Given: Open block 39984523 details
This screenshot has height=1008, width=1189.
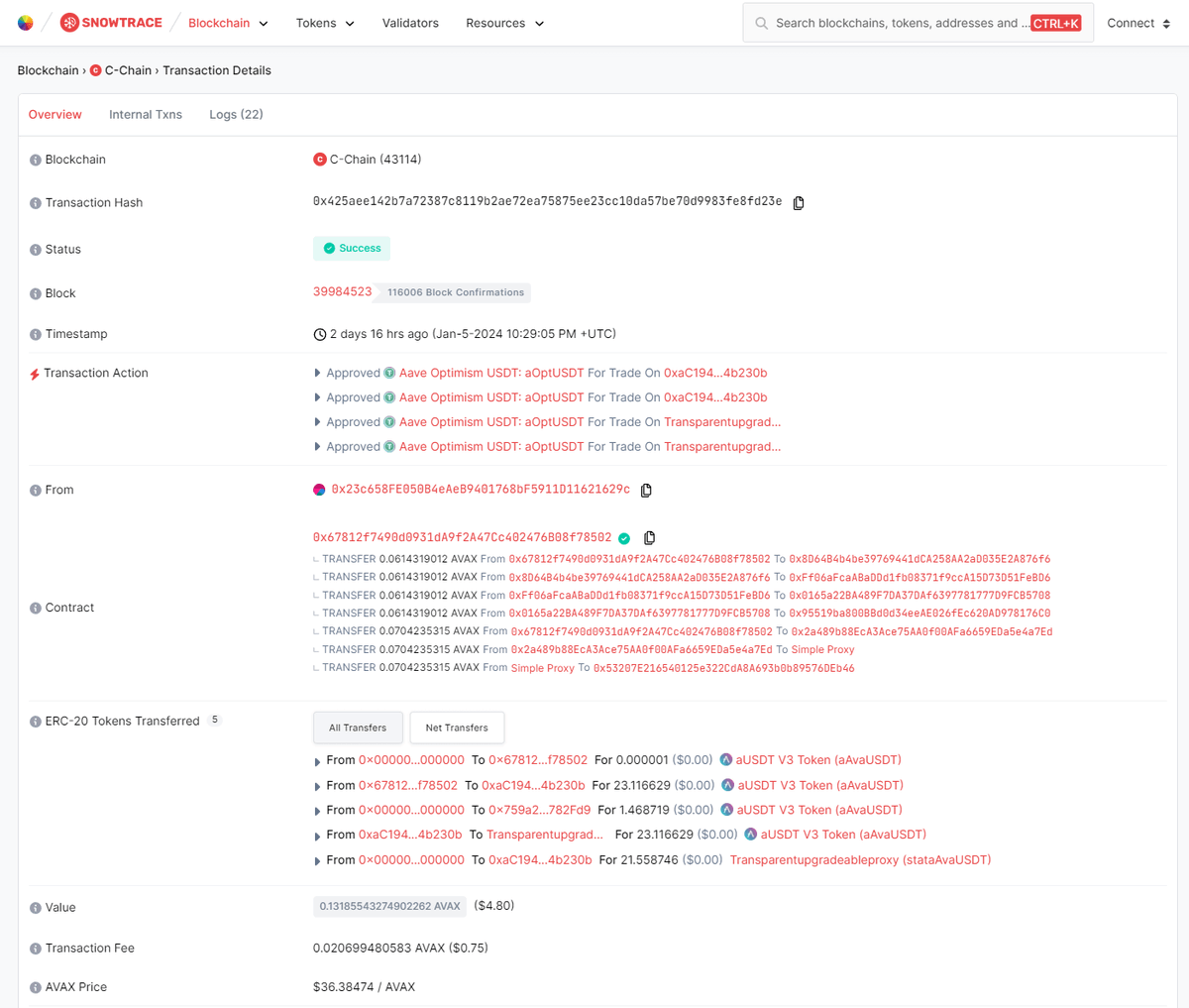Looking at the screenshot, I should (x=342, y=291).
